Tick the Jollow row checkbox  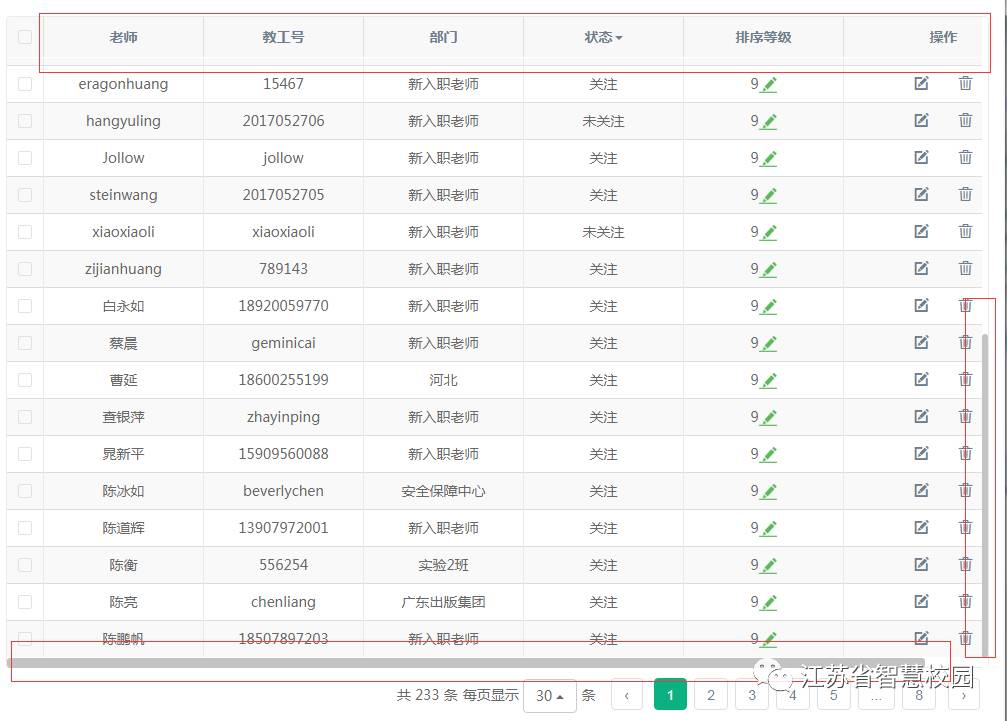(x=25, y=158)
